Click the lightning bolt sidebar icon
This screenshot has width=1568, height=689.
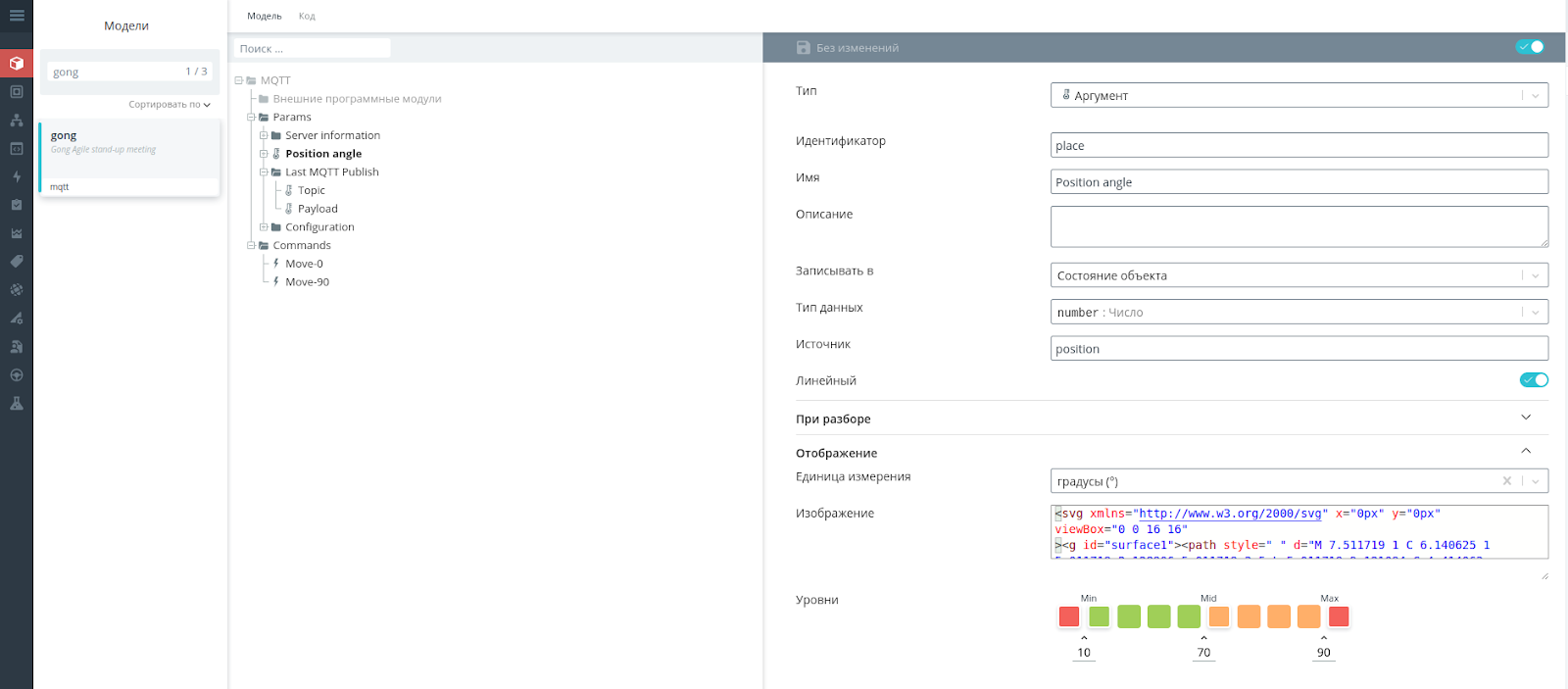tap(17, 177)
